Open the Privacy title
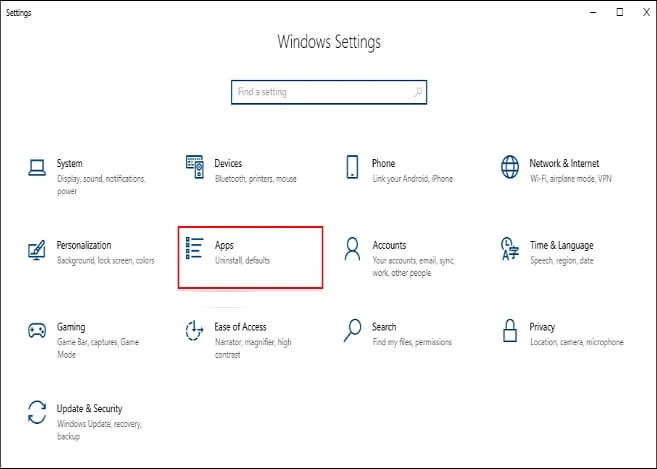 coord(542,327)
